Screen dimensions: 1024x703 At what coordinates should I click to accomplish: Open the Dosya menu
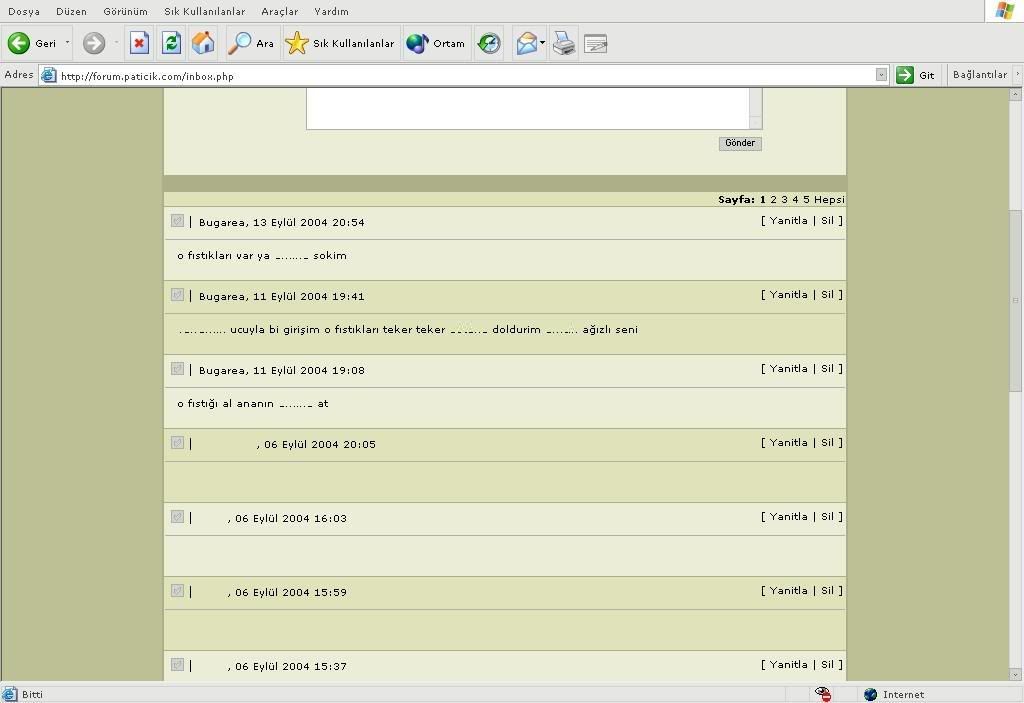[x=24, y=12]
